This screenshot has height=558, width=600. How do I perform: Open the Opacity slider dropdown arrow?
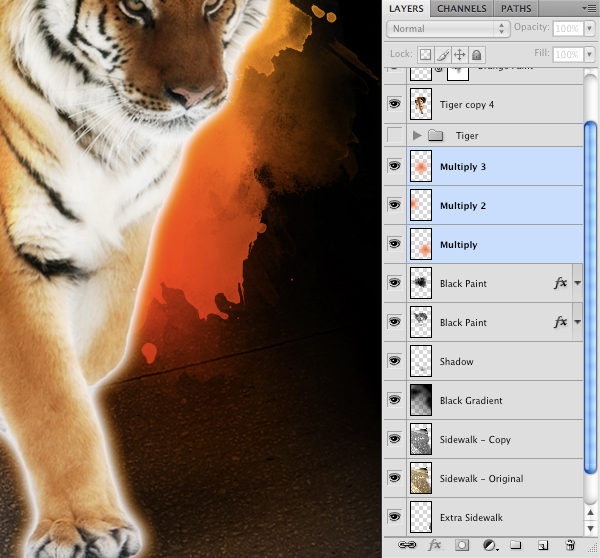(590, 29)
